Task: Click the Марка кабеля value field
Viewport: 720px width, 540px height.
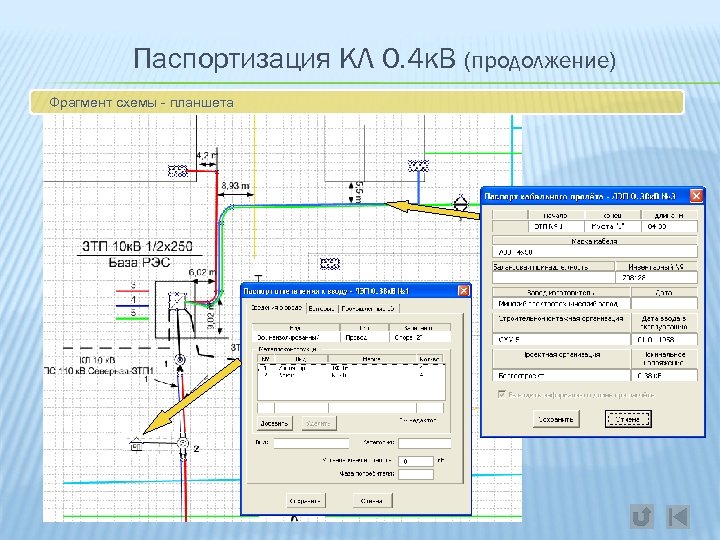Action: (x=595, y=252)
